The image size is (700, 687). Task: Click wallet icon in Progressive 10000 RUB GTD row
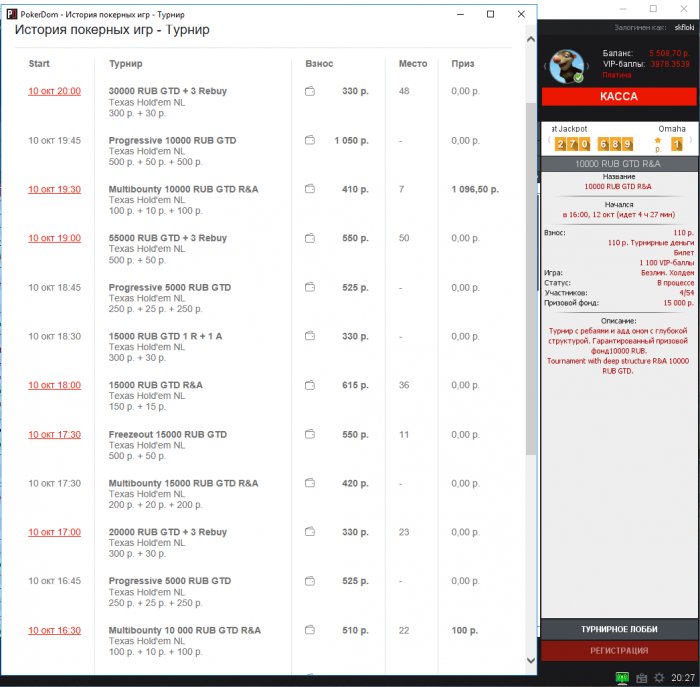click(x=310, y=140)
